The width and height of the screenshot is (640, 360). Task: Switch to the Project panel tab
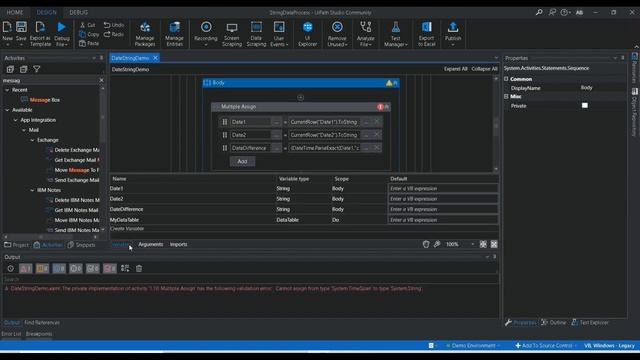point(17,245)
